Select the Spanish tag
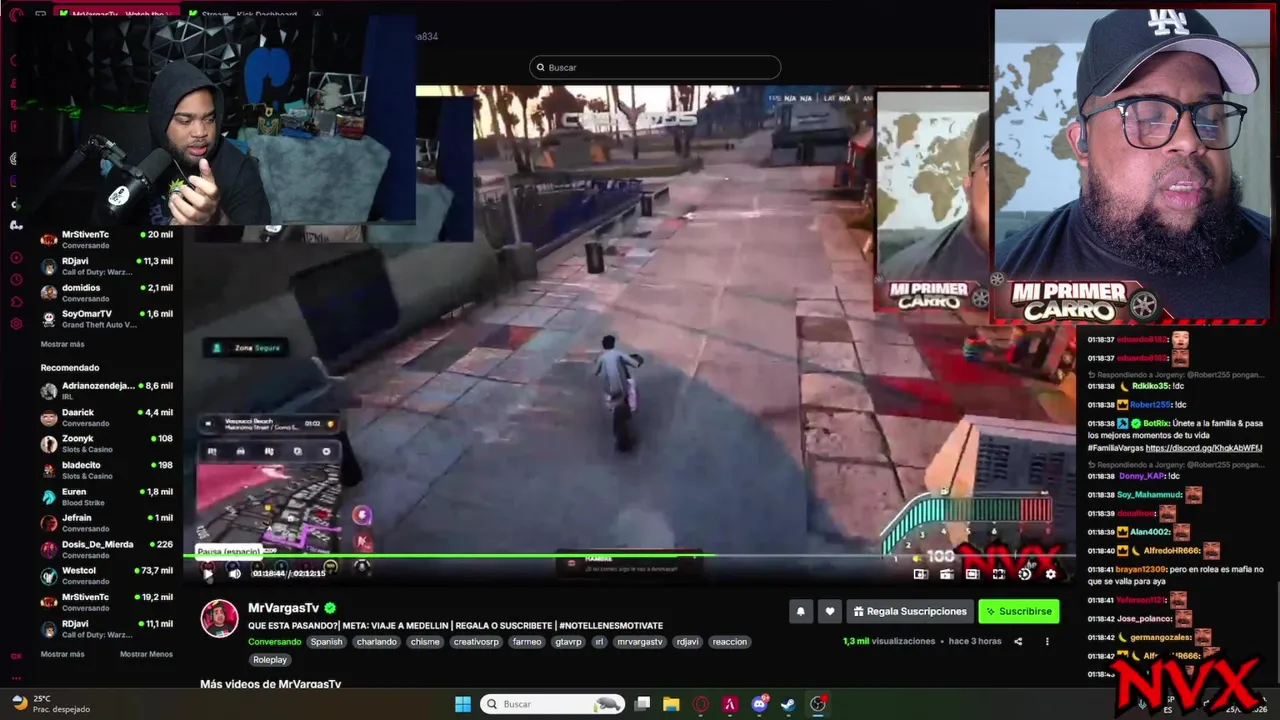The image size is (1280, 720). (326, 642)
